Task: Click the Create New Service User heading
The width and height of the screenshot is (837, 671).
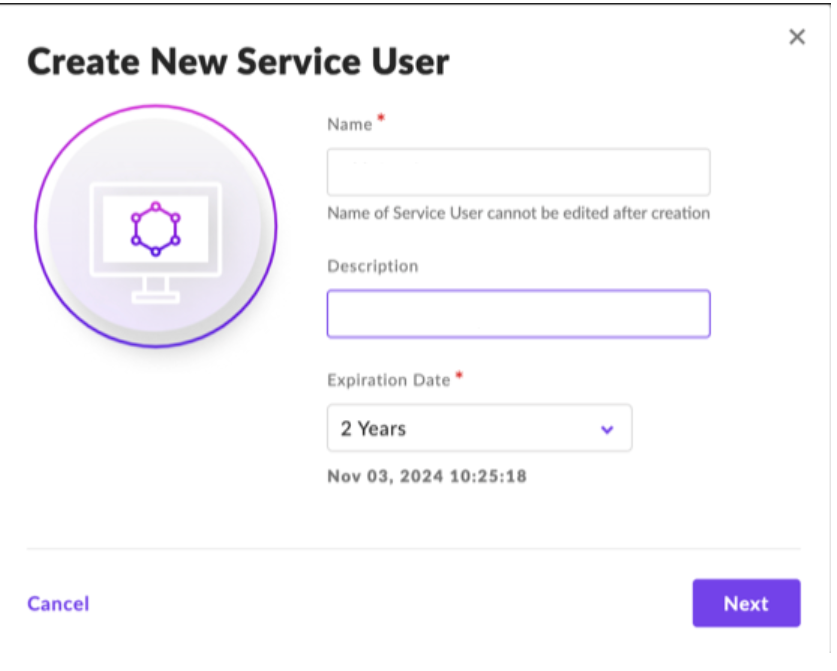Action: (238, 62)
